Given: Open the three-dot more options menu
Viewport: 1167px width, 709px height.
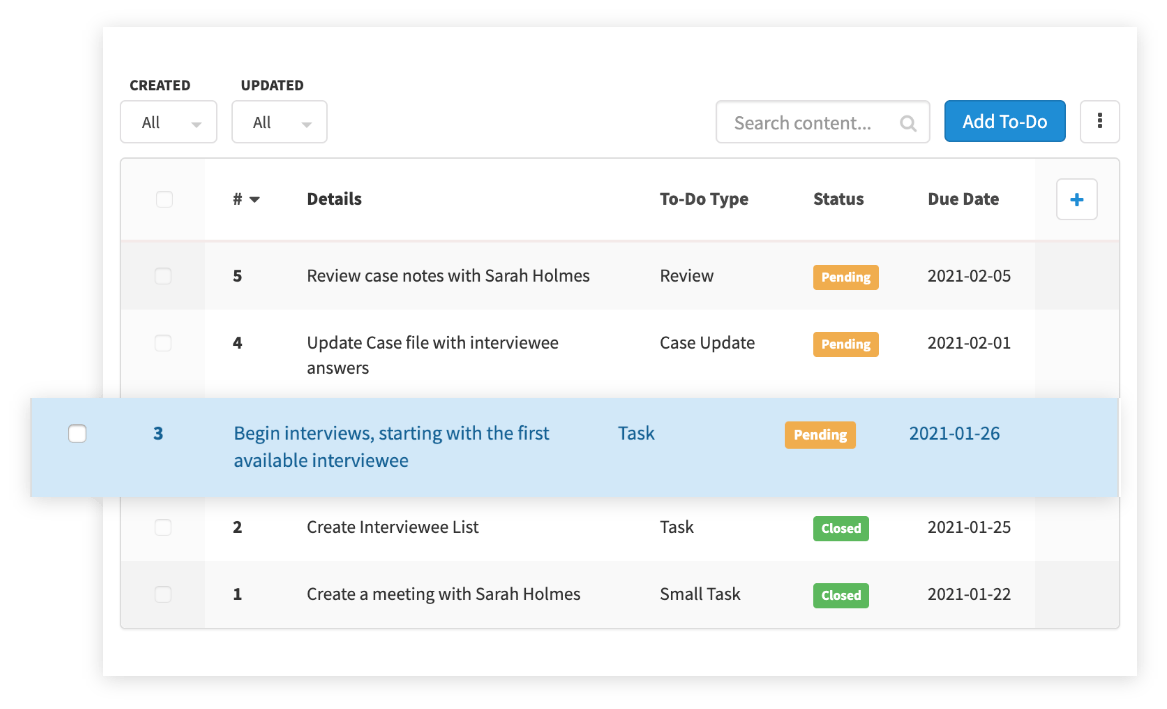Looking at the screenshot, I should [1099, 122].
